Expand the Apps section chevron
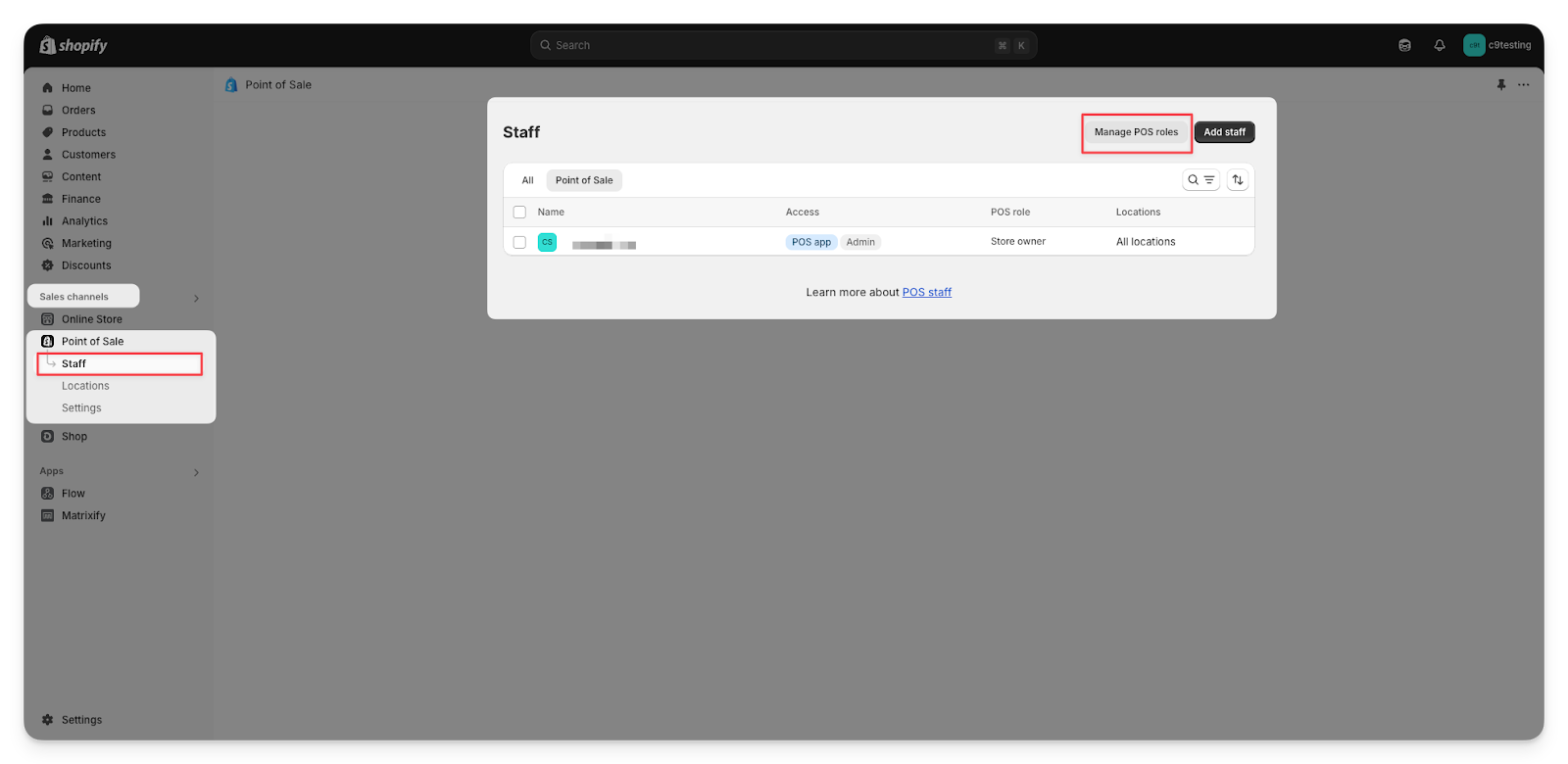This screenshot has height=764, width=1568. tap(196, 472)
